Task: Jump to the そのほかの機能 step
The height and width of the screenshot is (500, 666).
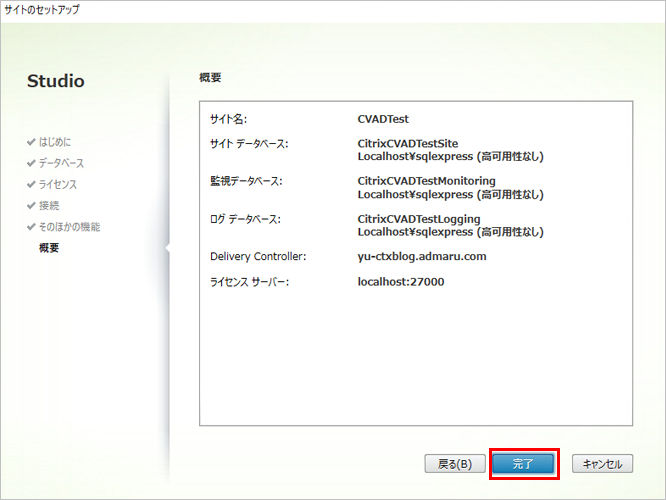Action: click(69, 226)
